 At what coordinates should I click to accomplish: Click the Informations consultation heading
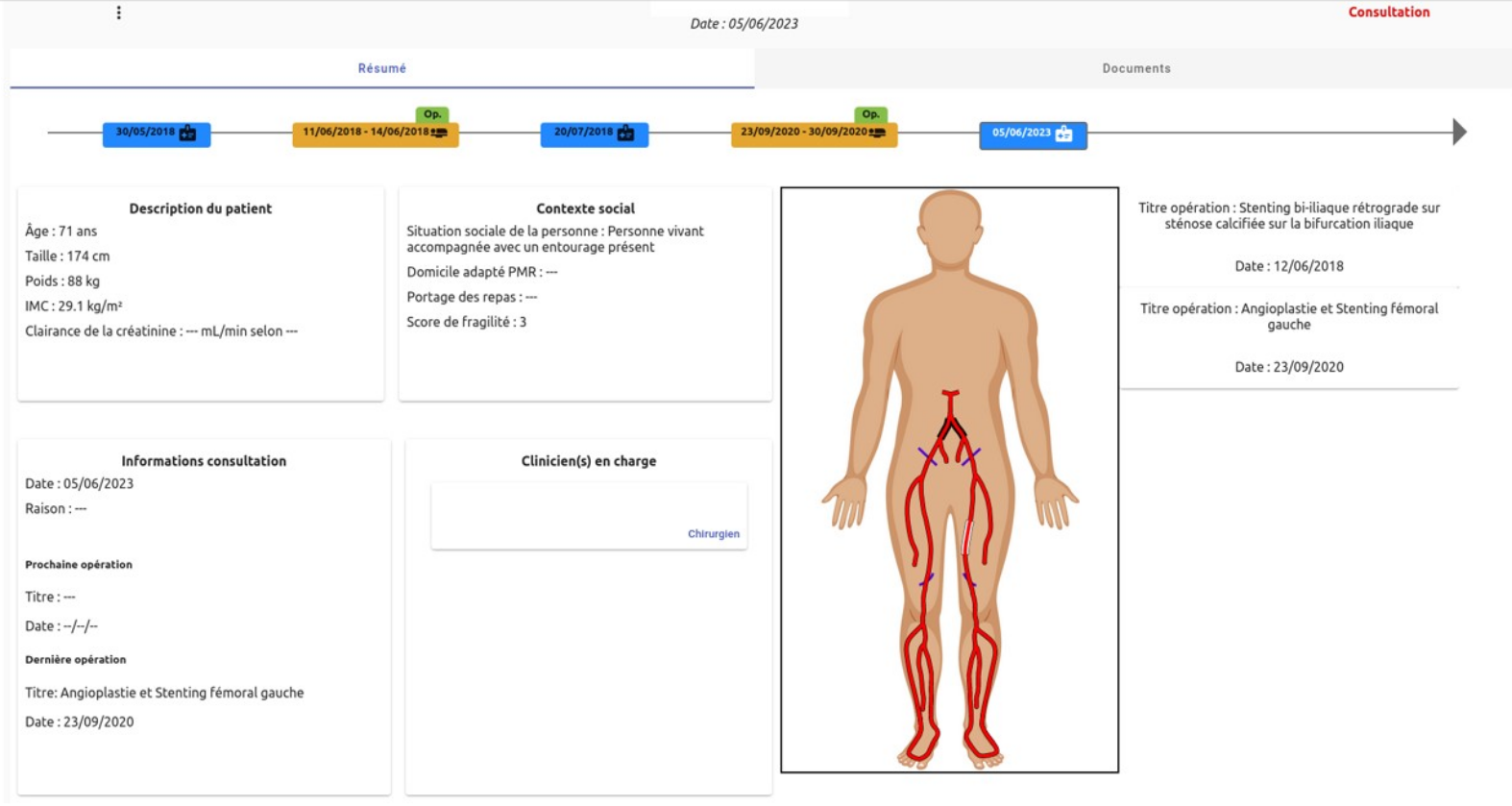click(204, 461)
